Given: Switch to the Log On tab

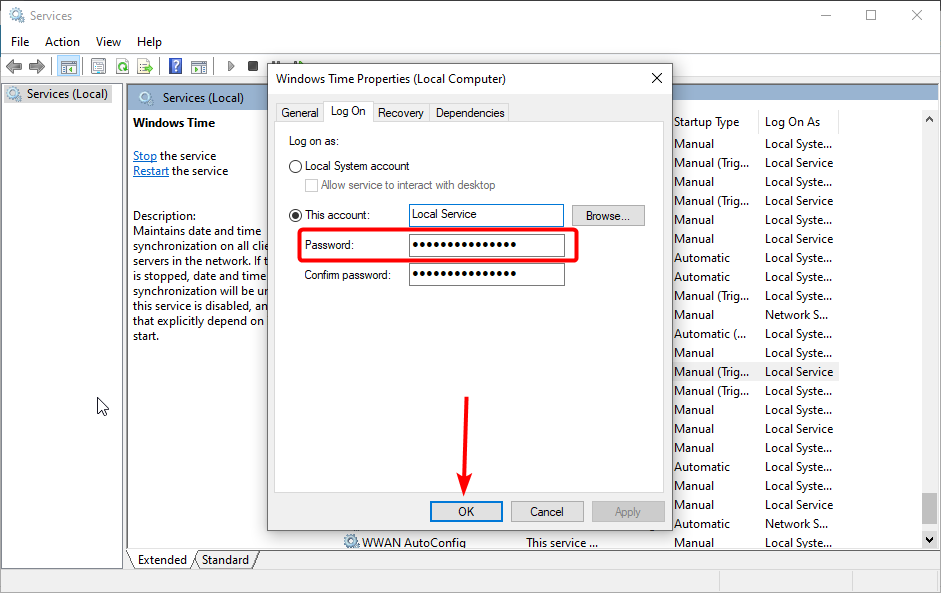Looking at the screenshot, I should [x=348, y=111].
